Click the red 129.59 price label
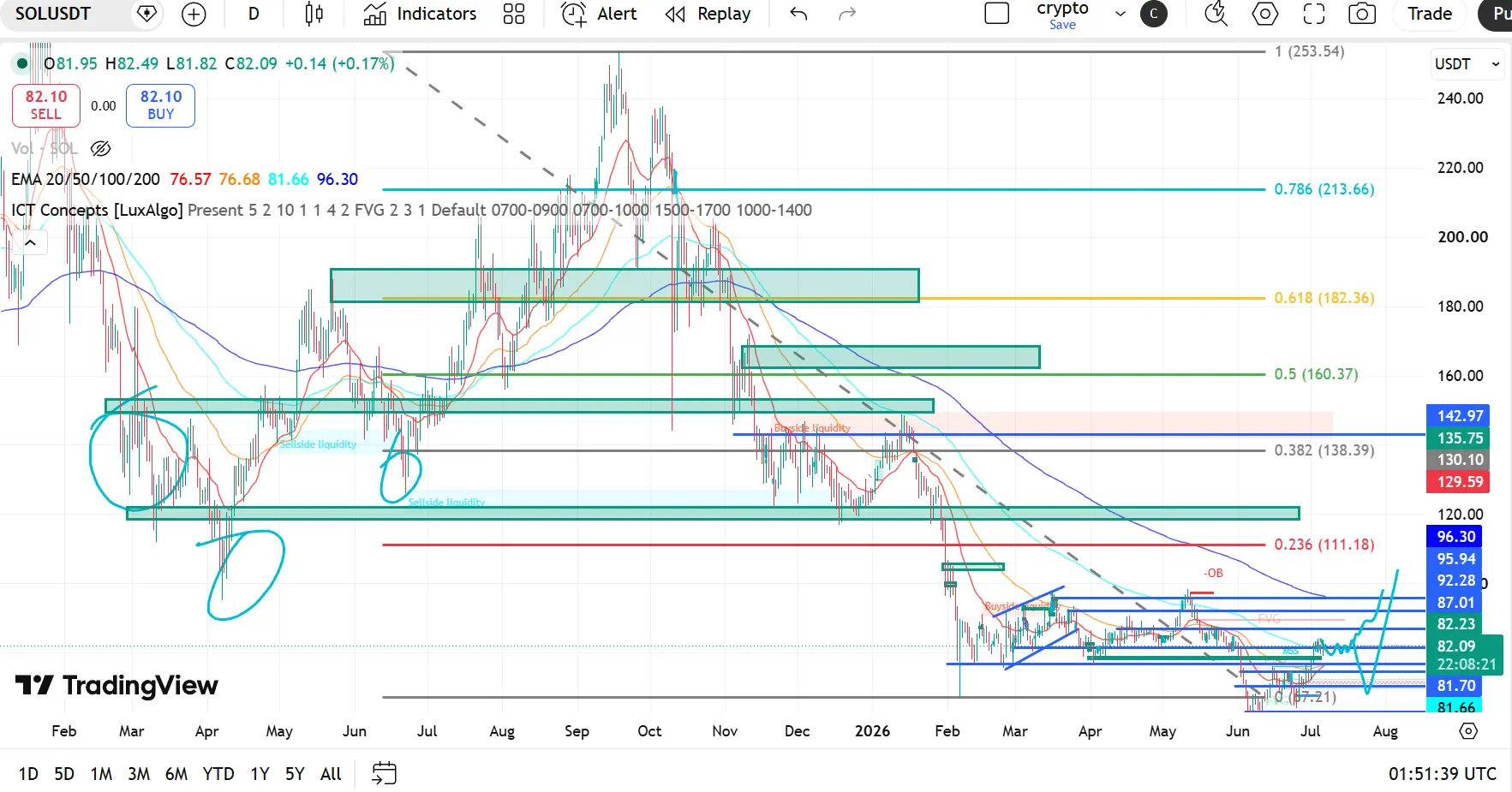 pos(1458,482)
